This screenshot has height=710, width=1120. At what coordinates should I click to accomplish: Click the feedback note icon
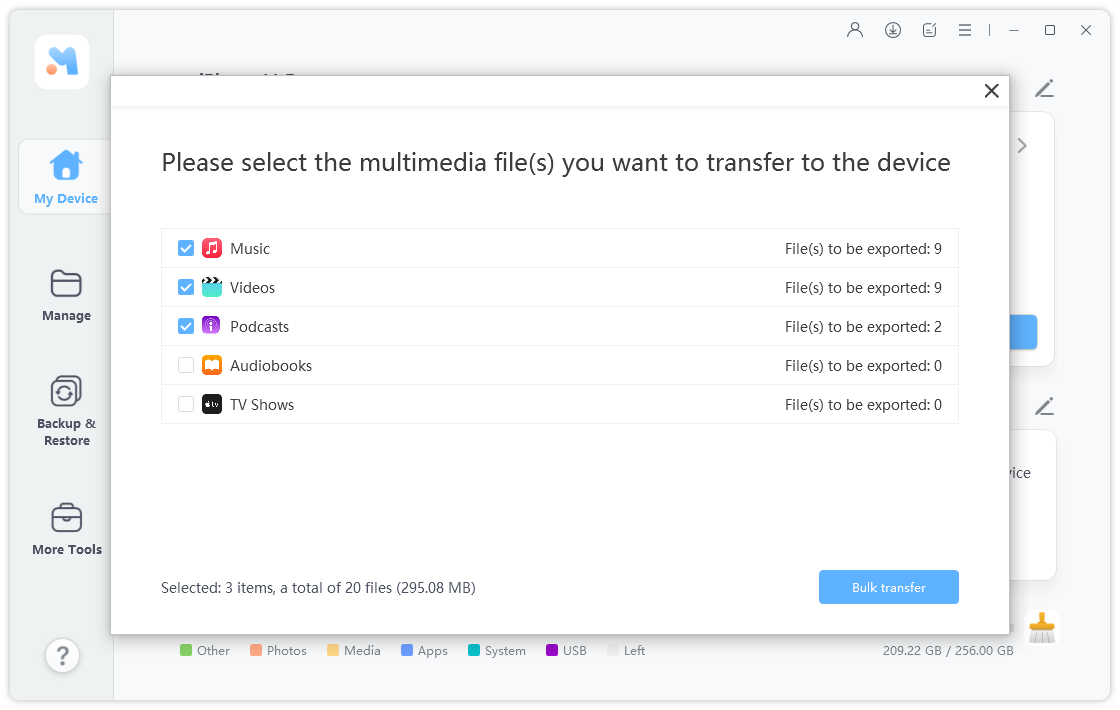pyautogui.click(x=930, y=30)
